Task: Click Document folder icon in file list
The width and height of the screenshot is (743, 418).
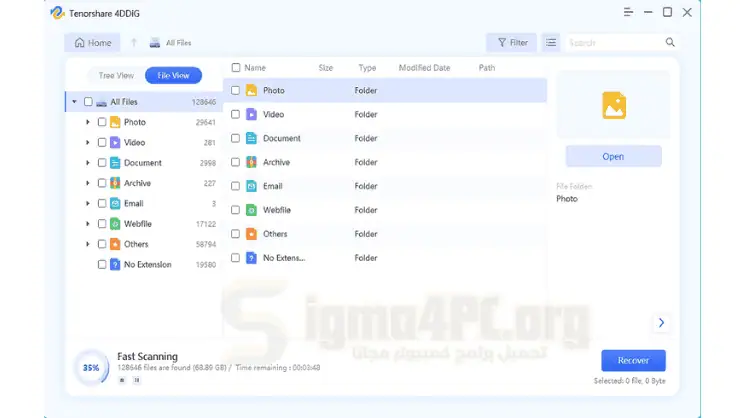Action: [252, 138]
